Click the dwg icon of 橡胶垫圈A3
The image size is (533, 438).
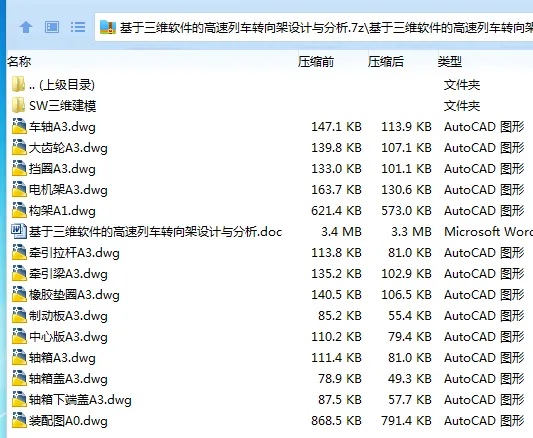pos(19,294)
